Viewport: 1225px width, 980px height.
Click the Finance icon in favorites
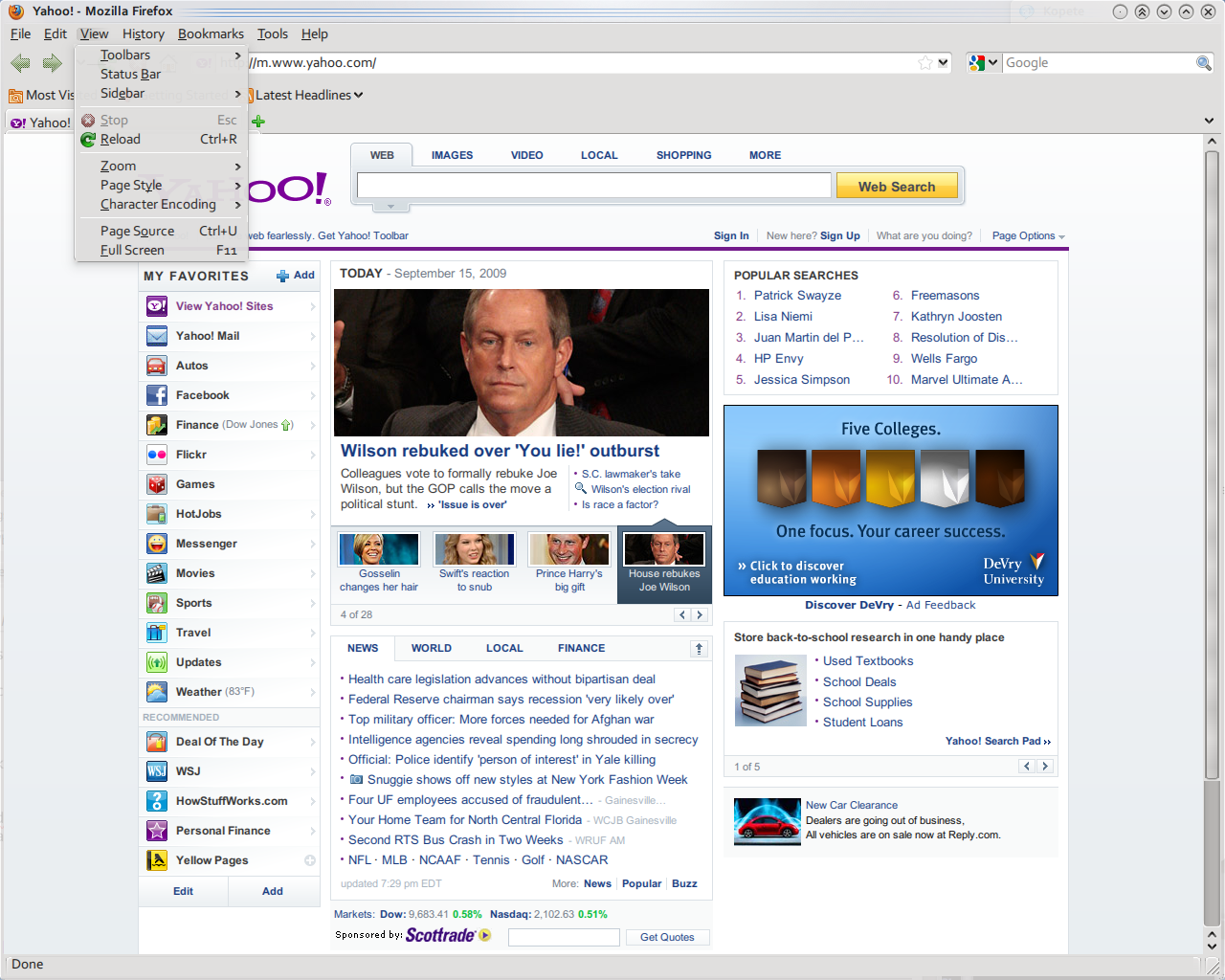pos(157,425)
